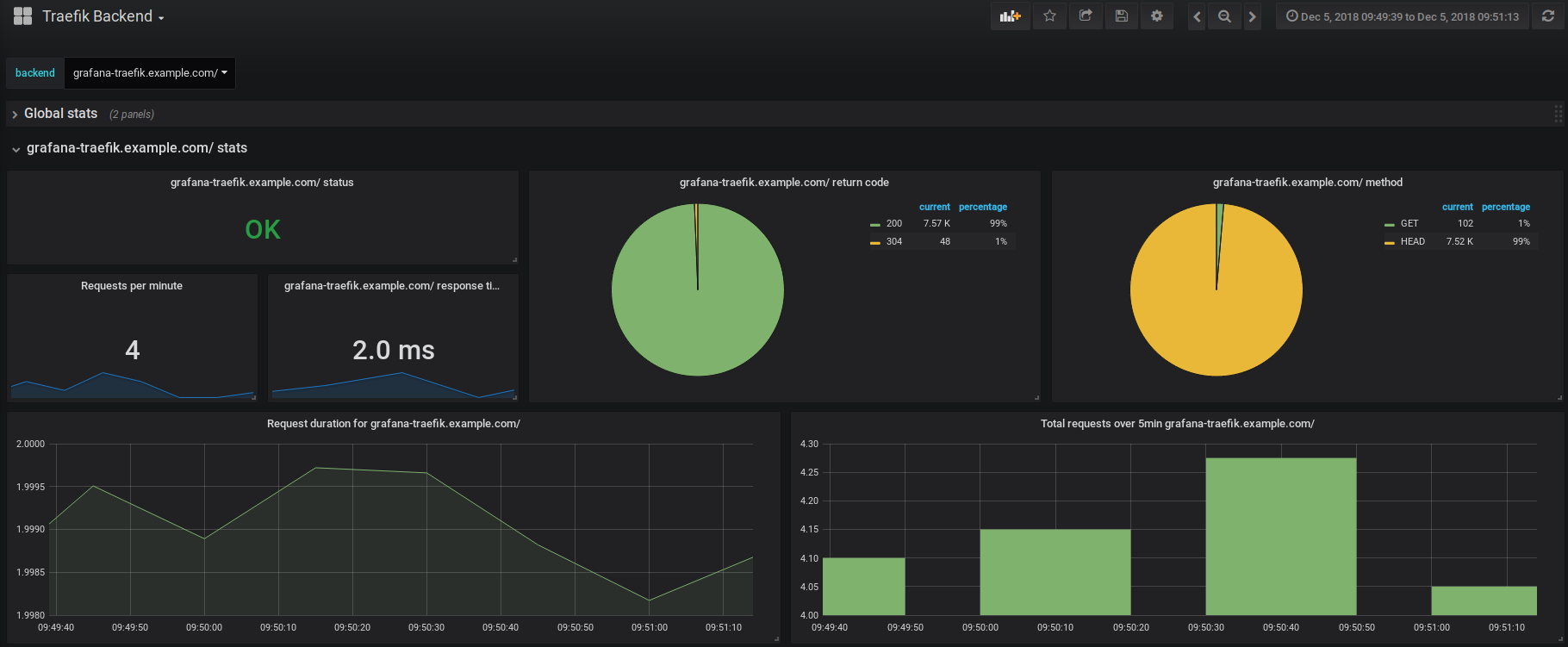Screen dimensions: 1568x647
Task: Zoom out time range magnifier icon
Action: [x=1224, y=16]
